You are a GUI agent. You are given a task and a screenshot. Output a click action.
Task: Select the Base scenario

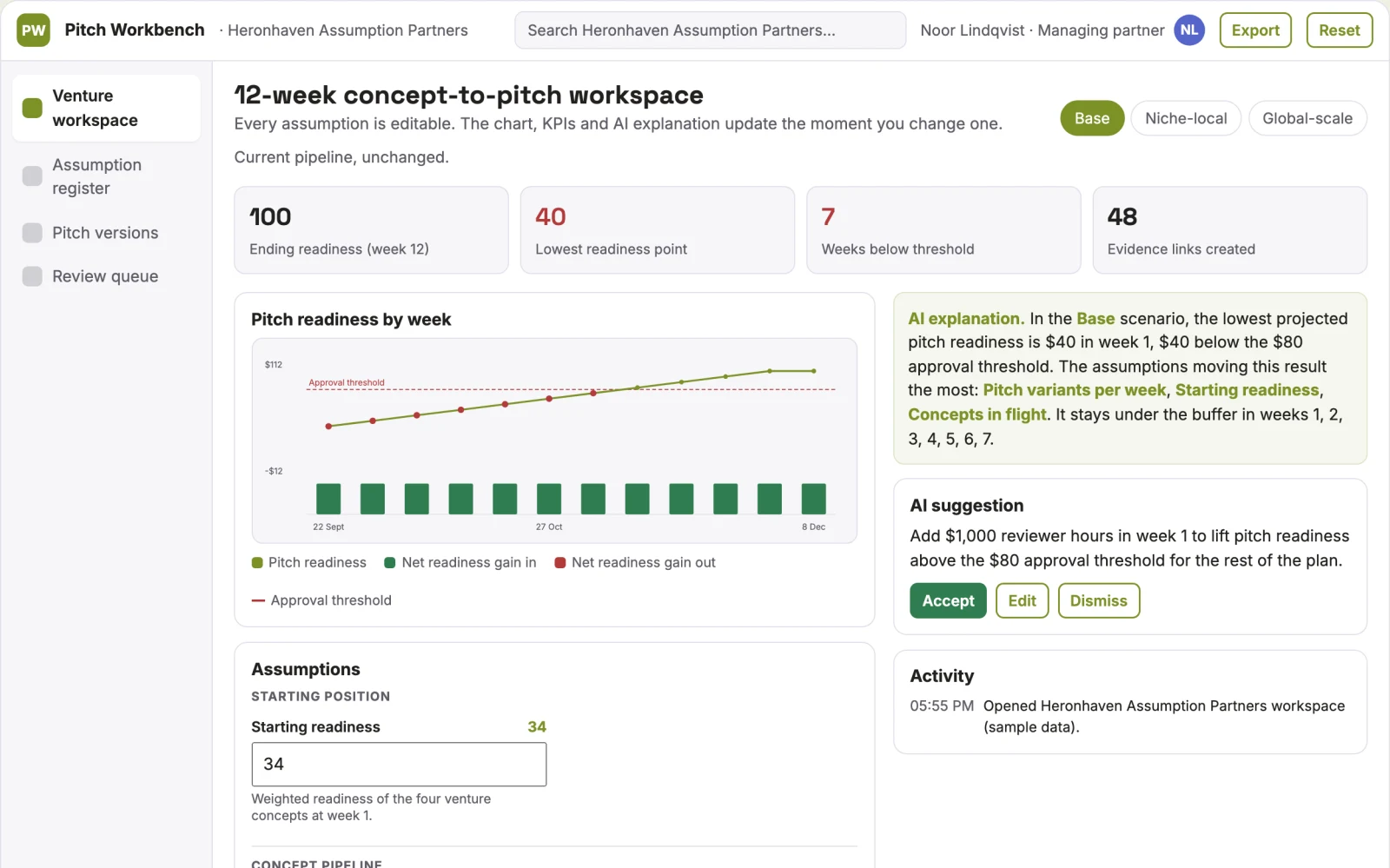[x=1092, y=119]
